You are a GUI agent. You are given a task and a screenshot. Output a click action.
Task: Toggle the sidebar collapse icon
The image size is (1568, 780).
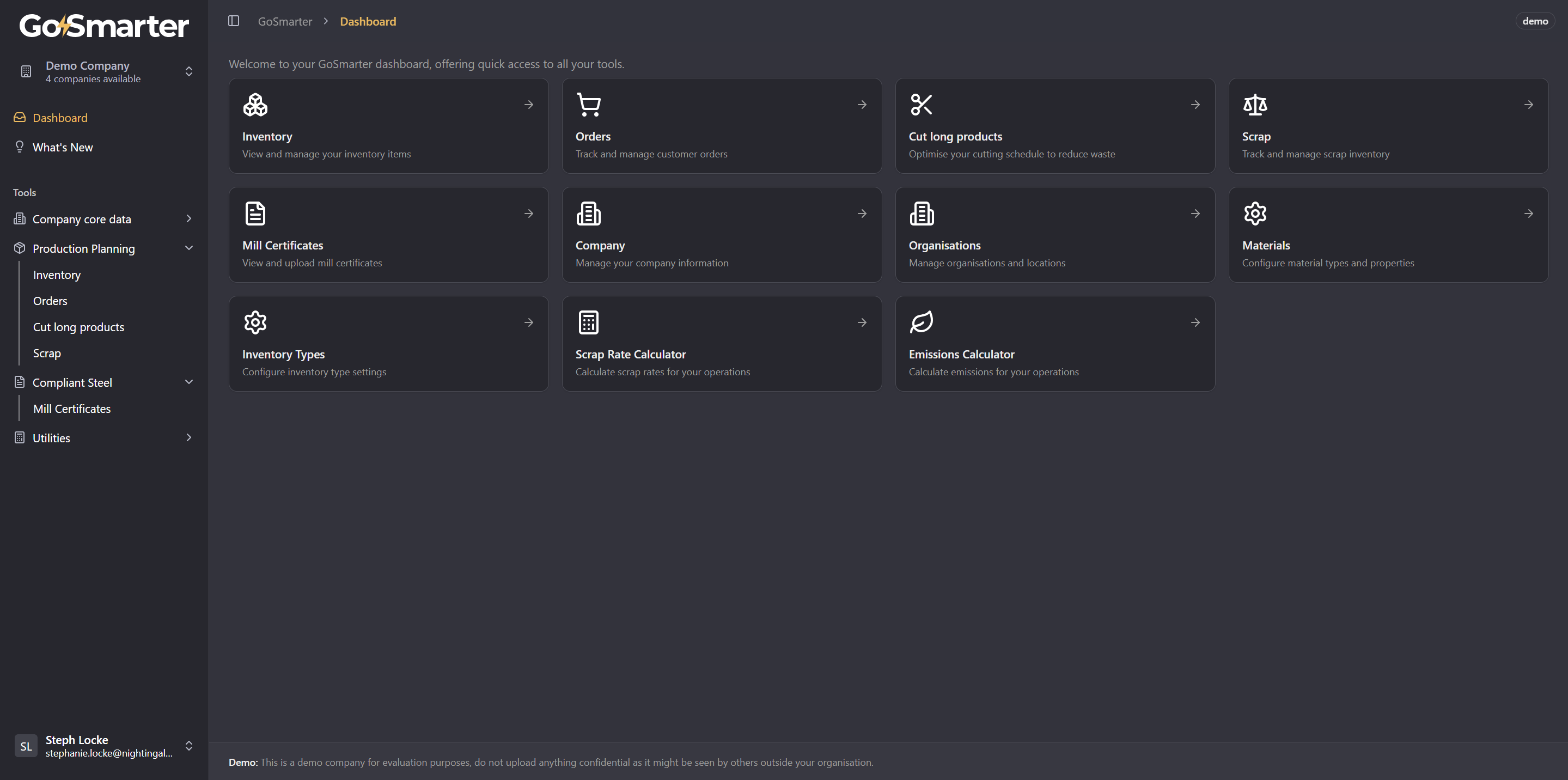(234, 21)
